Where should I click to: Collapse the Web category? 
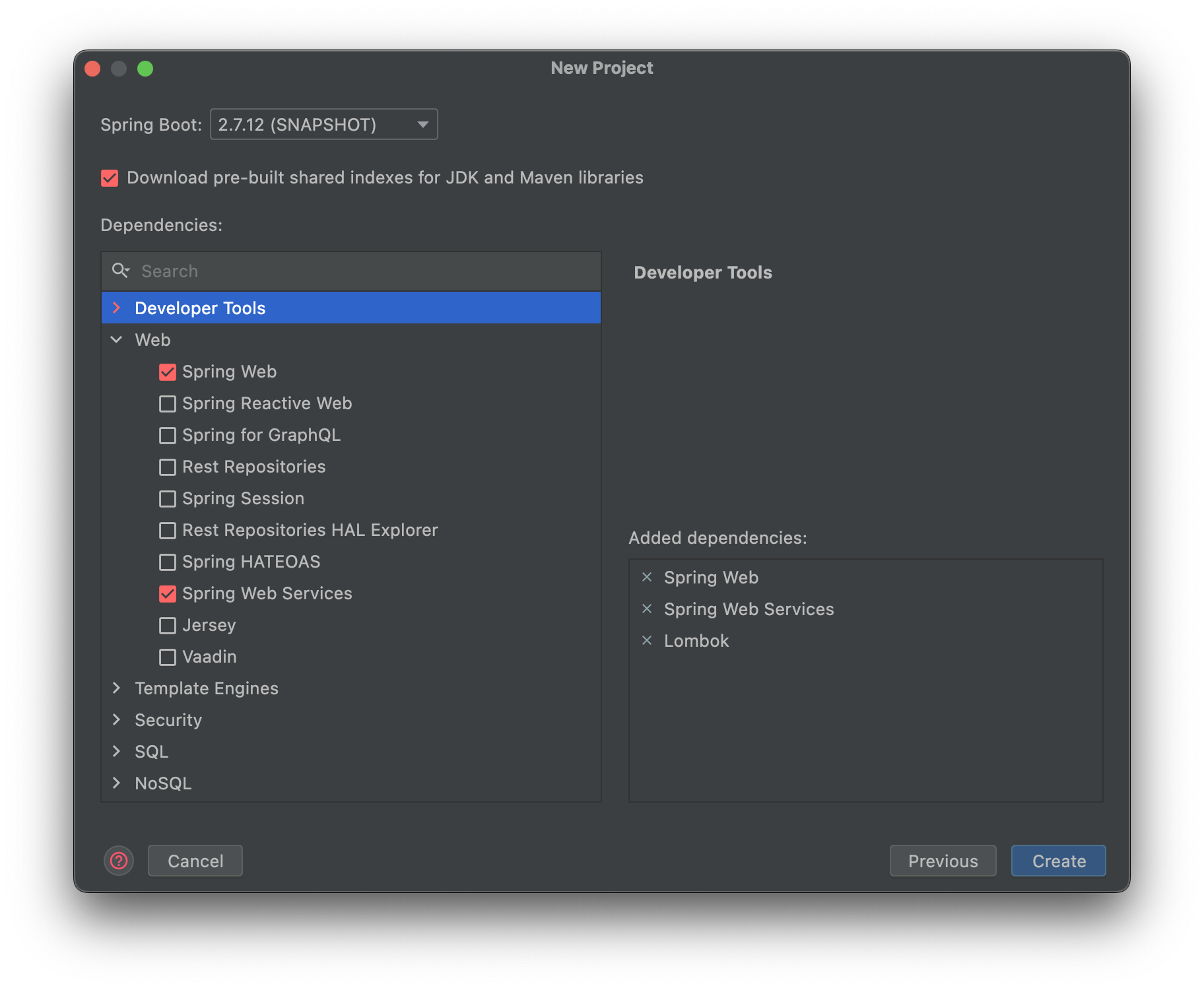click(x=117, y=339)
